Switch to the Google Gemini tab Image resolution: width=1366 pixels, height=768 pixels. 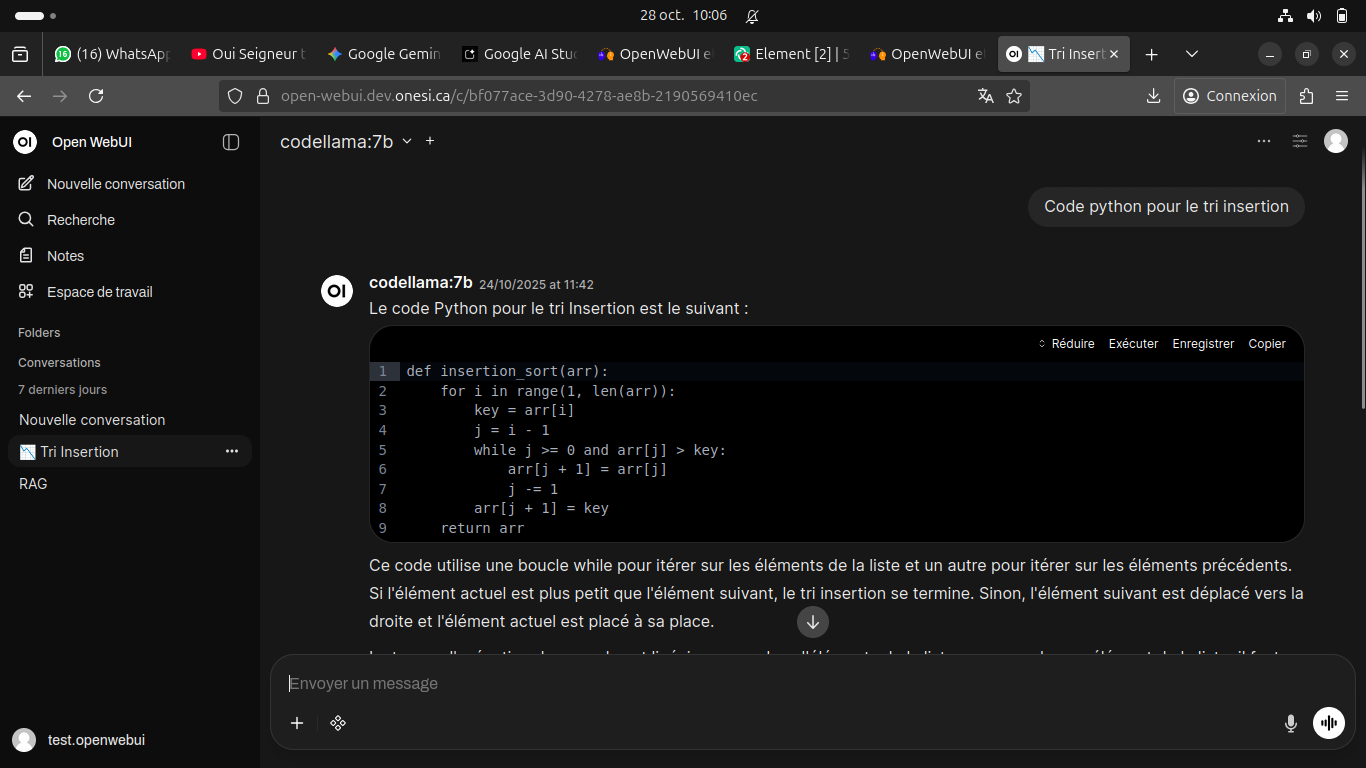point(384,54)
